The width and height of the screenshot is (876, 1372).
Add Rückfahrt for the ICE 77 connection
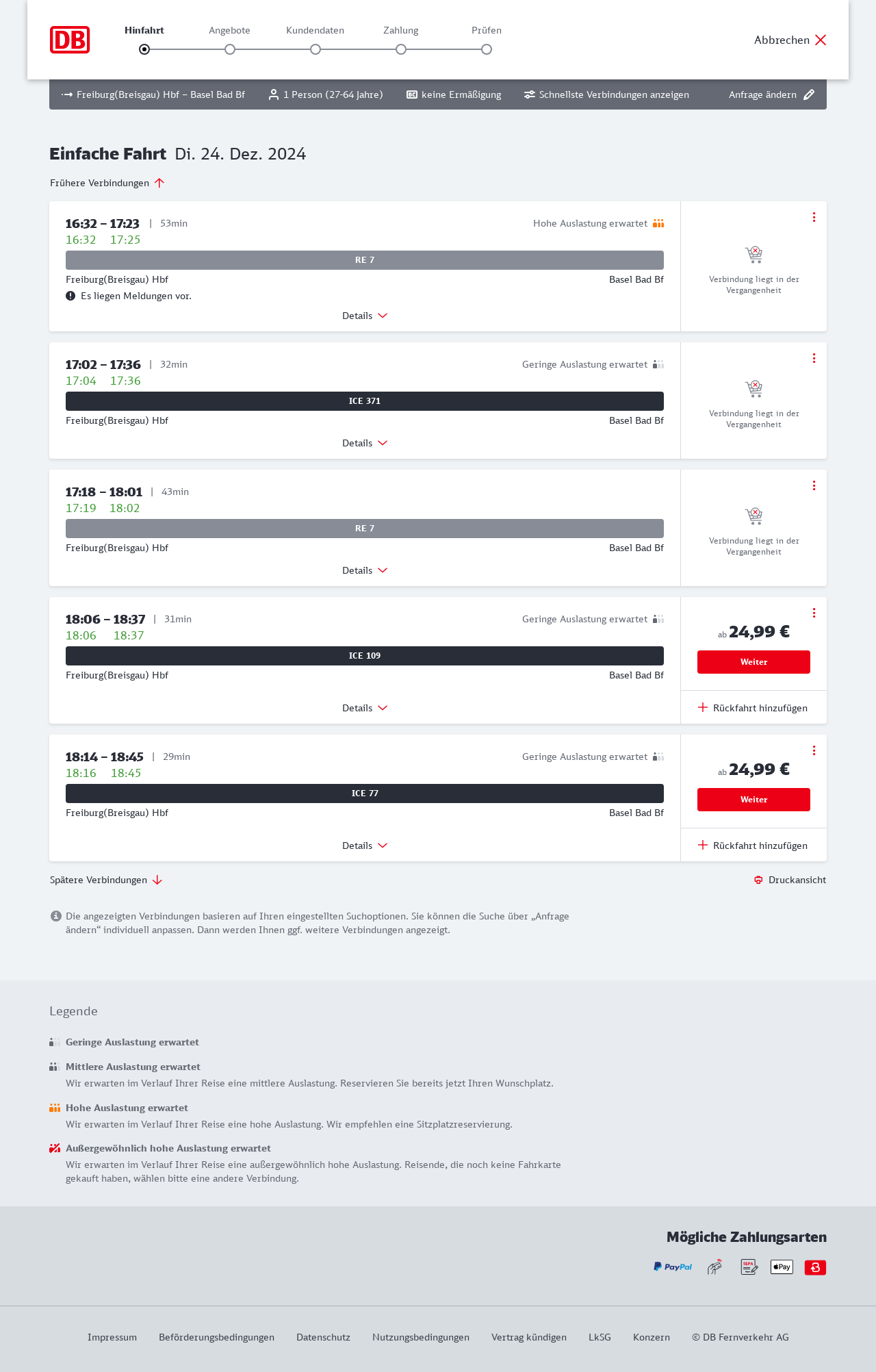753,846
